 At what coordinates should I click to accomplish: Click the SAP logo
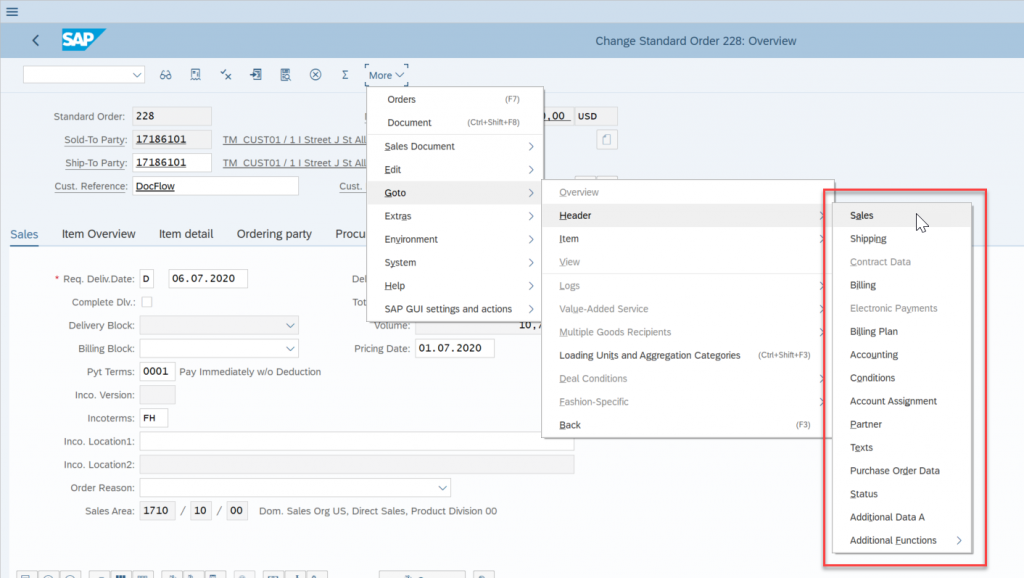(x=83, y=40)
